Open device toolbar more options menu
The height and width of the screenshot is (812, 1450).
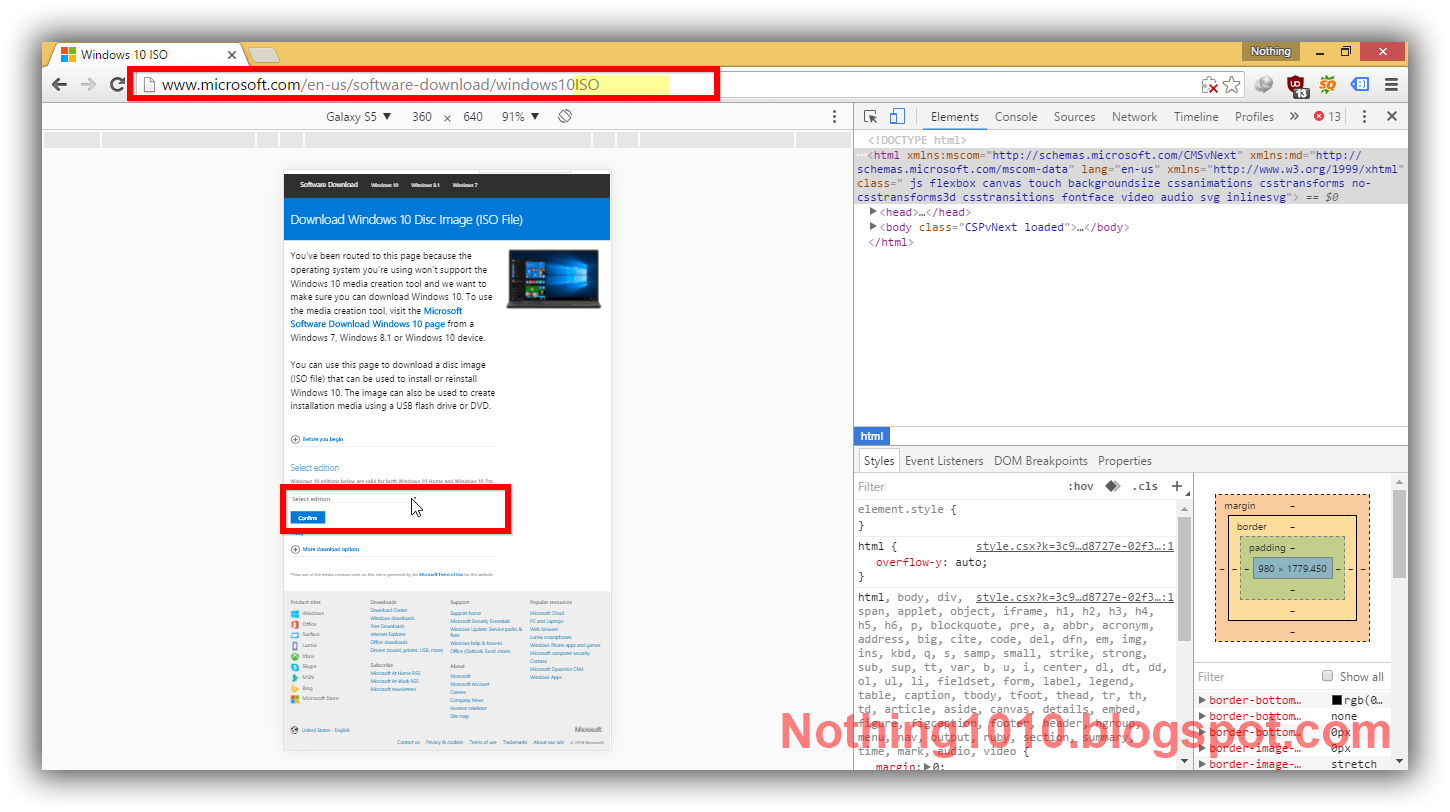(835, 117)
